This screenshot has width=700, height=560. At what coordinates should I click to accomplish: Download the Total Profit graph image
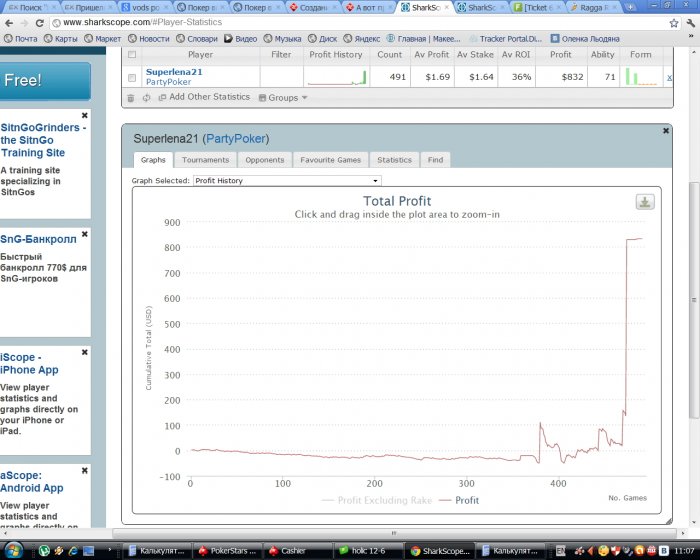(x=645, y=202)
